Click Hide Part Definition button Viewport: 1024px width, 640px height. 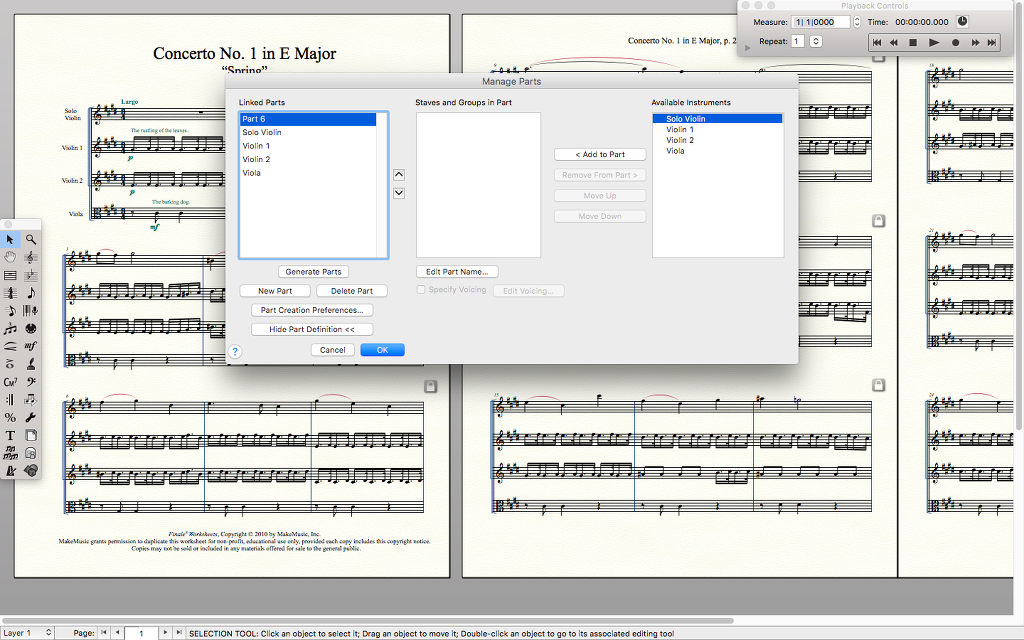[x=313, y=329]
